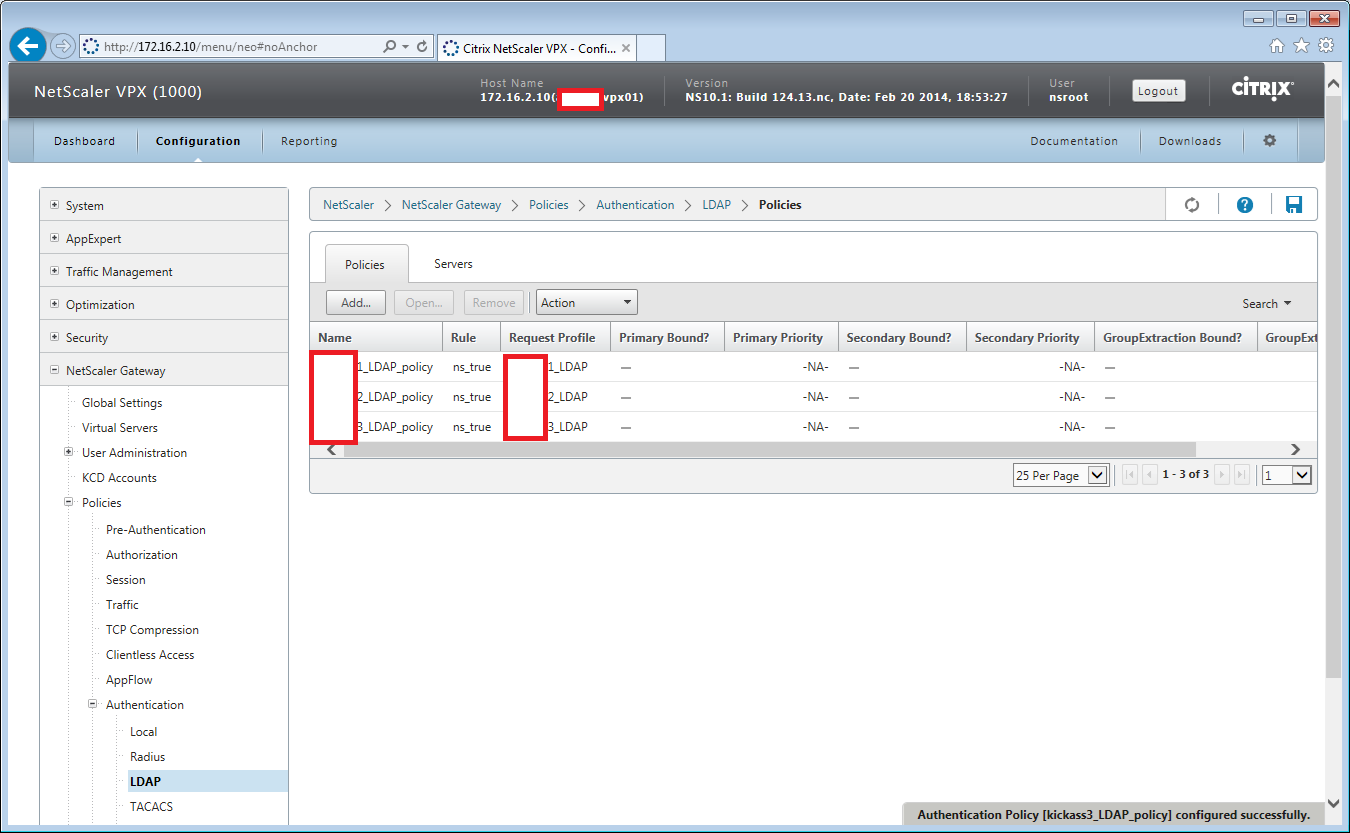This screenshot has height=833, width=1350.
Task: Click the NetScaler breadcrumb link
Action: tap(348, 205)
